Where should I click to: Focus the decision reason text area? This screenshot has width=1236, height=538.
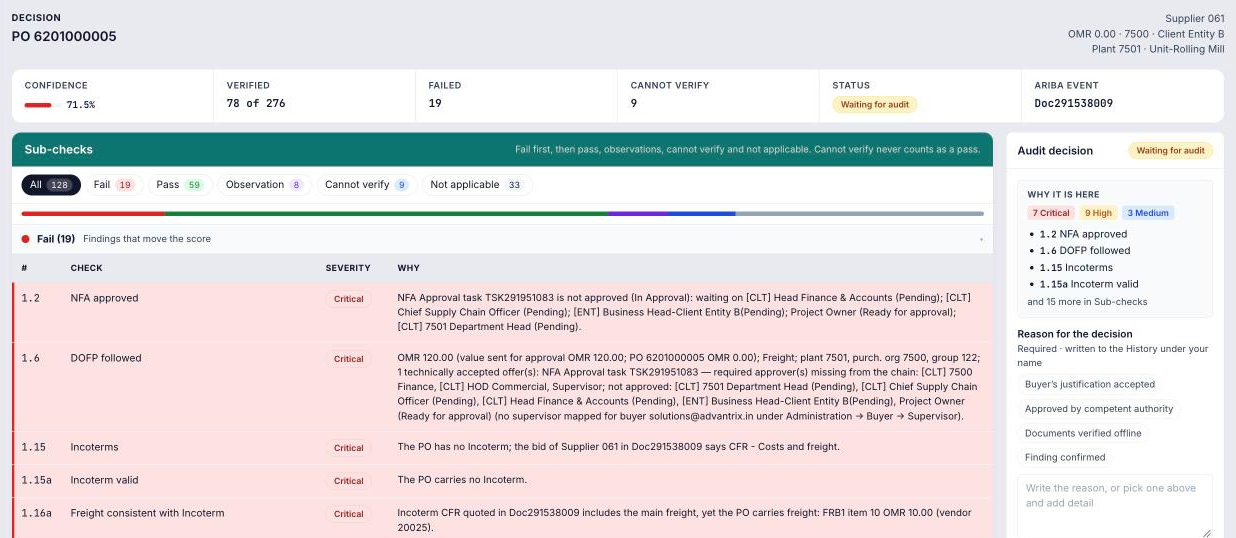pos(1114,506)
